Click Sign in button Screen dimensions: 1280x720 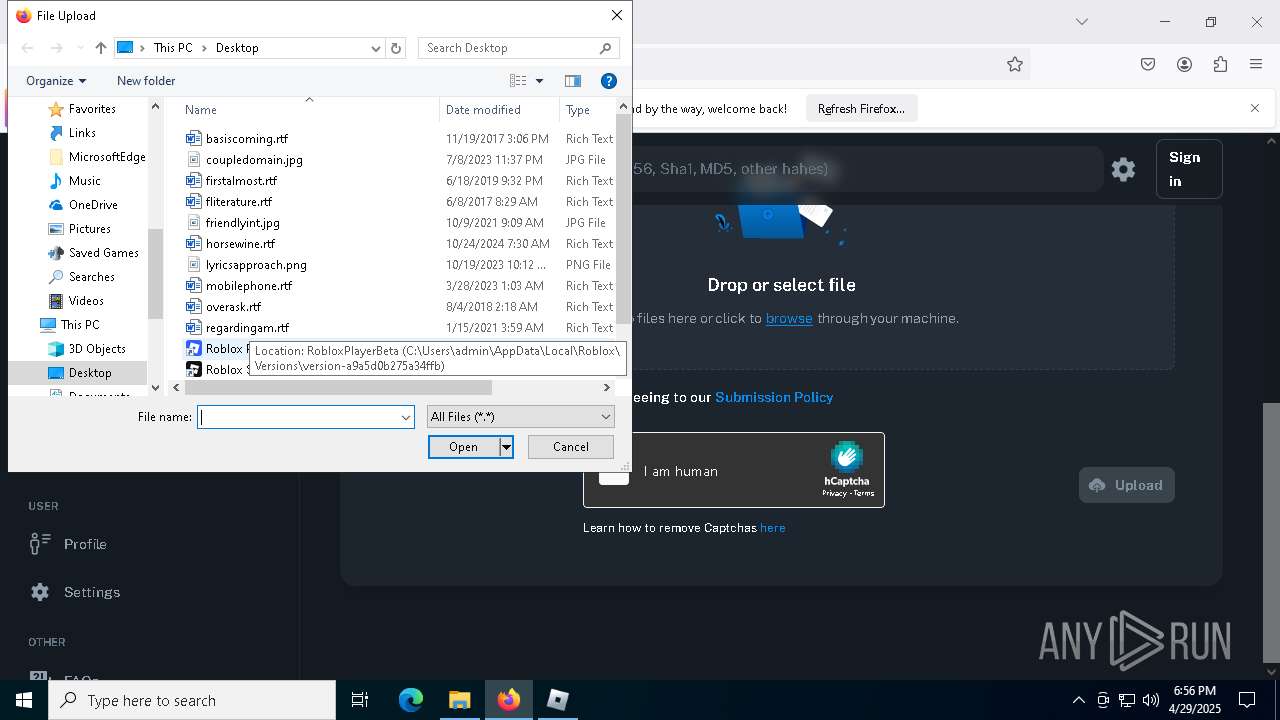point(1189,169)
